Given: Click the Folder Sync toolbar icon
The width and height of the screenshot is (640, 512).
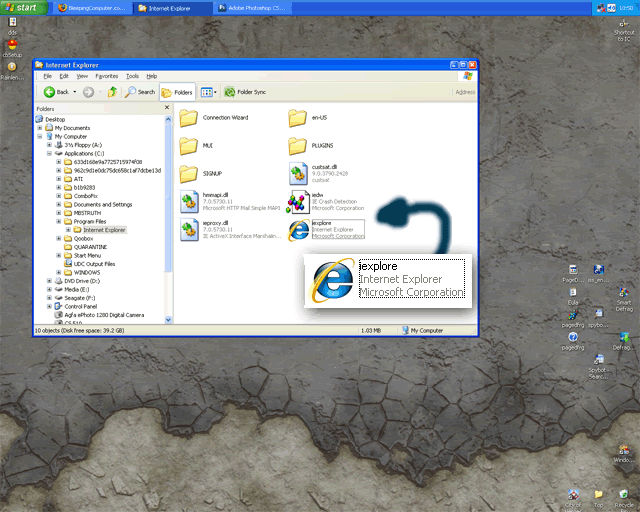Looking at the screenshot, I should (230, 92).
